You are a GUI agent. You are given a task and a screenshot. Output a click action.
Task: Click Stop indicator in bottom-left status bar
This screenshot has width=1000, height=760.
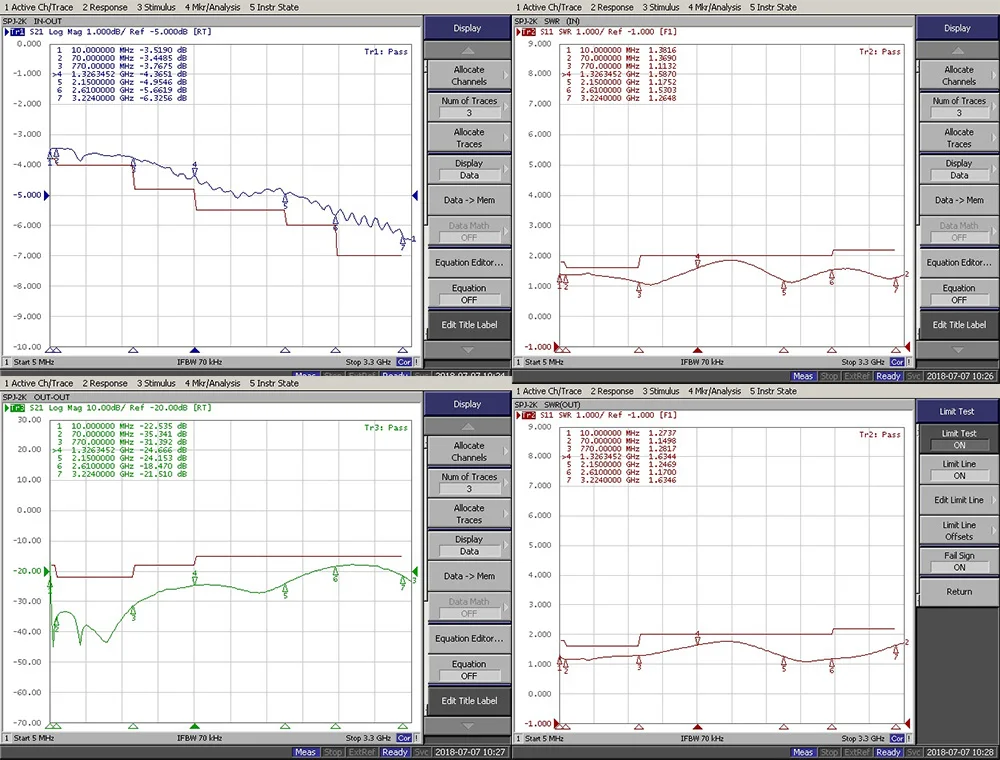coord(333,752)
